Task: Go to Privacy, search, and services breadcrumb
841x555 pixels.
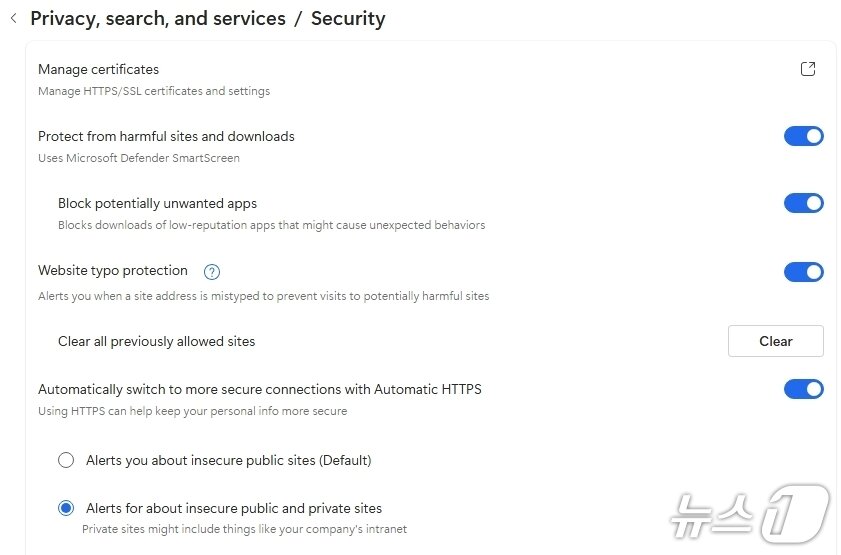Action: click(x=158, y=18)
